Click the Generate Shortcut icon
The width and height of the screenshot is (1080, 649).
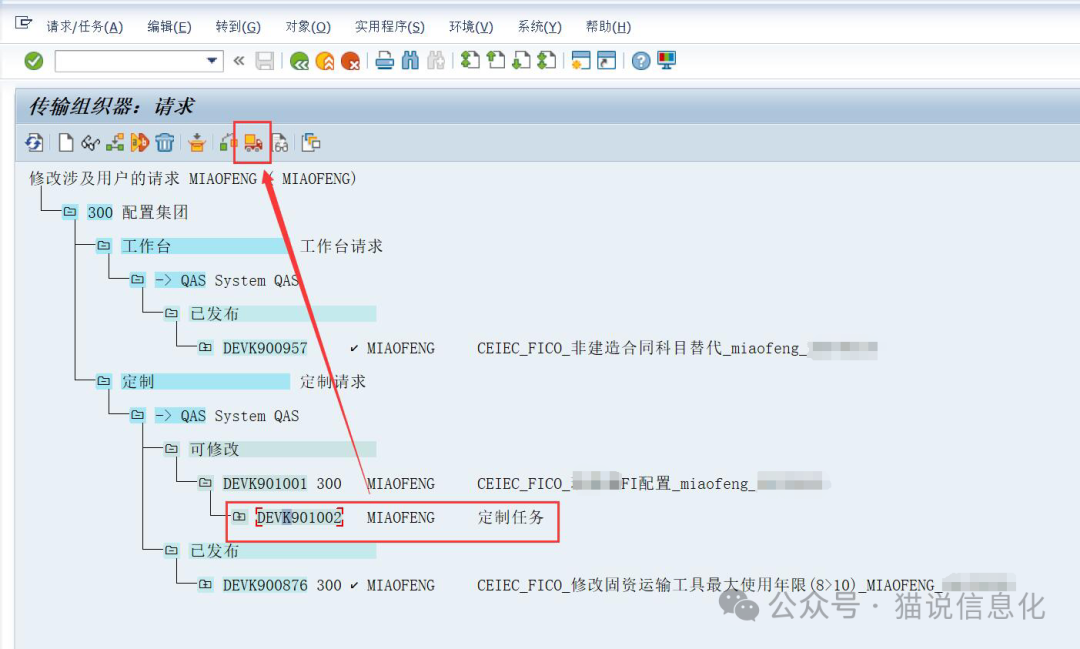(x=607, y=61)
